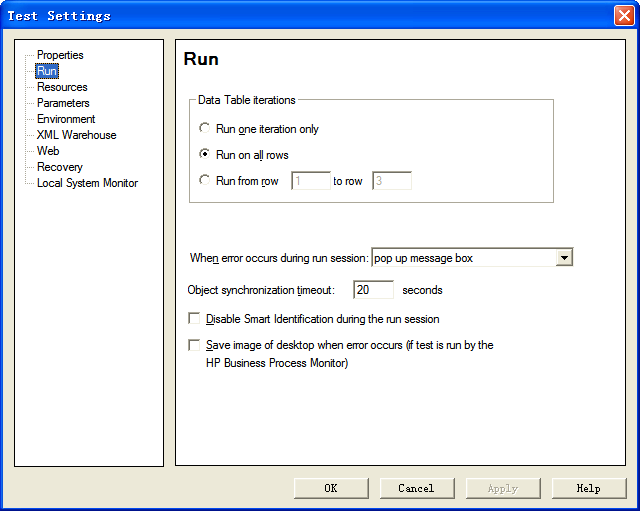The width and height of the screenshot is (640, 511).
Task: Open Help for Test Settings
Action: point(589,488)
